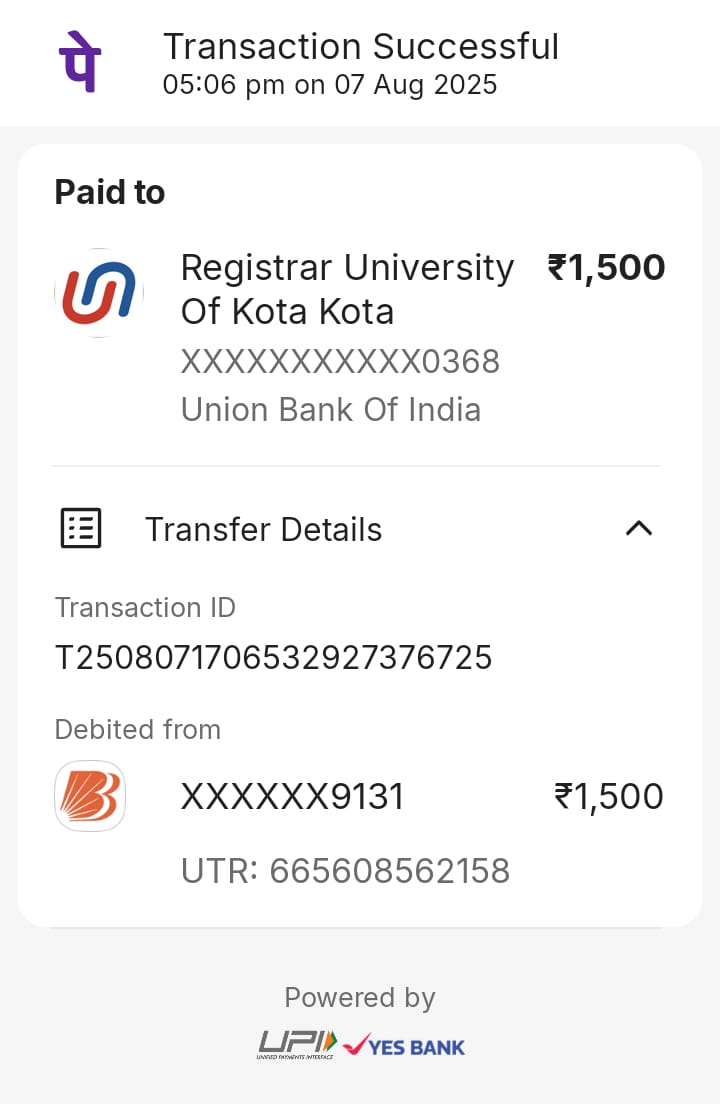Tap the UTR number 665608562158
Screen dimensions: 720x1104
(390, 871)
